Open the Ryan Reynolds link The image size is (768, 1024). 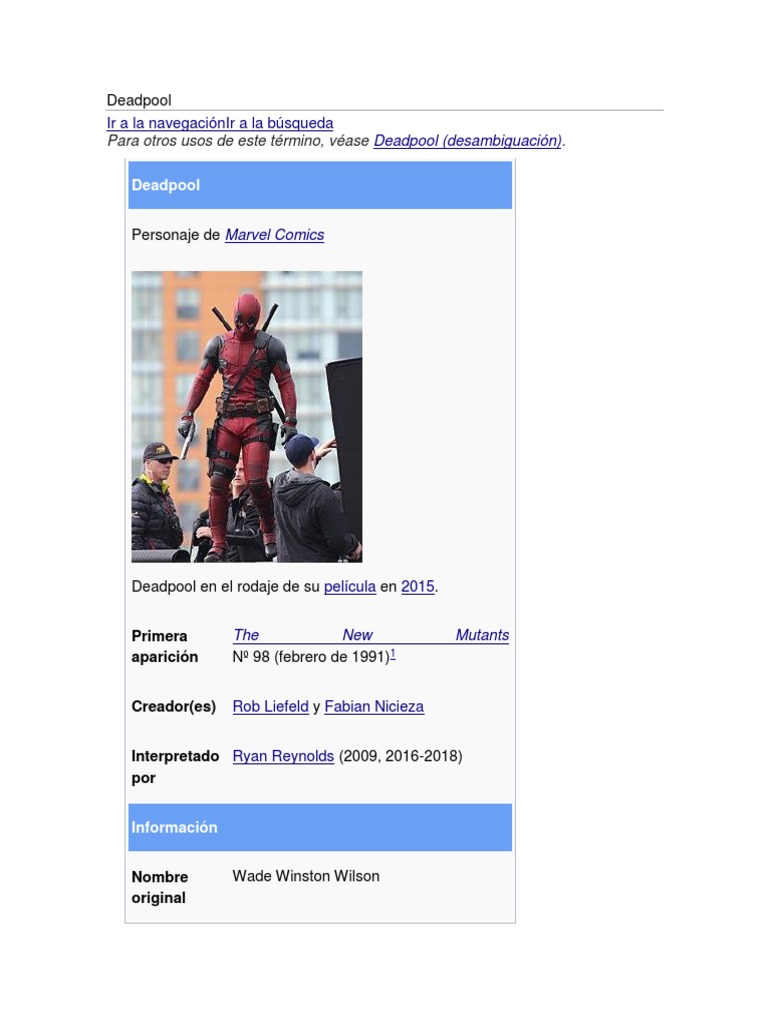tap(283, 756)
